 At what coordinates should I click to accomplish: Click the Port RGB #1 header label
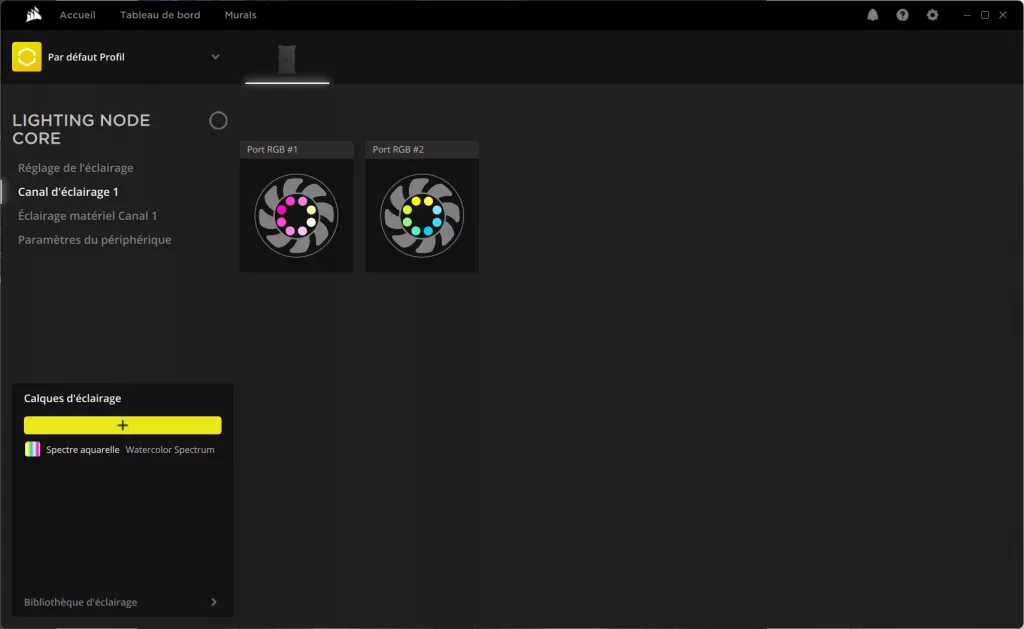[x=272, y=150]
